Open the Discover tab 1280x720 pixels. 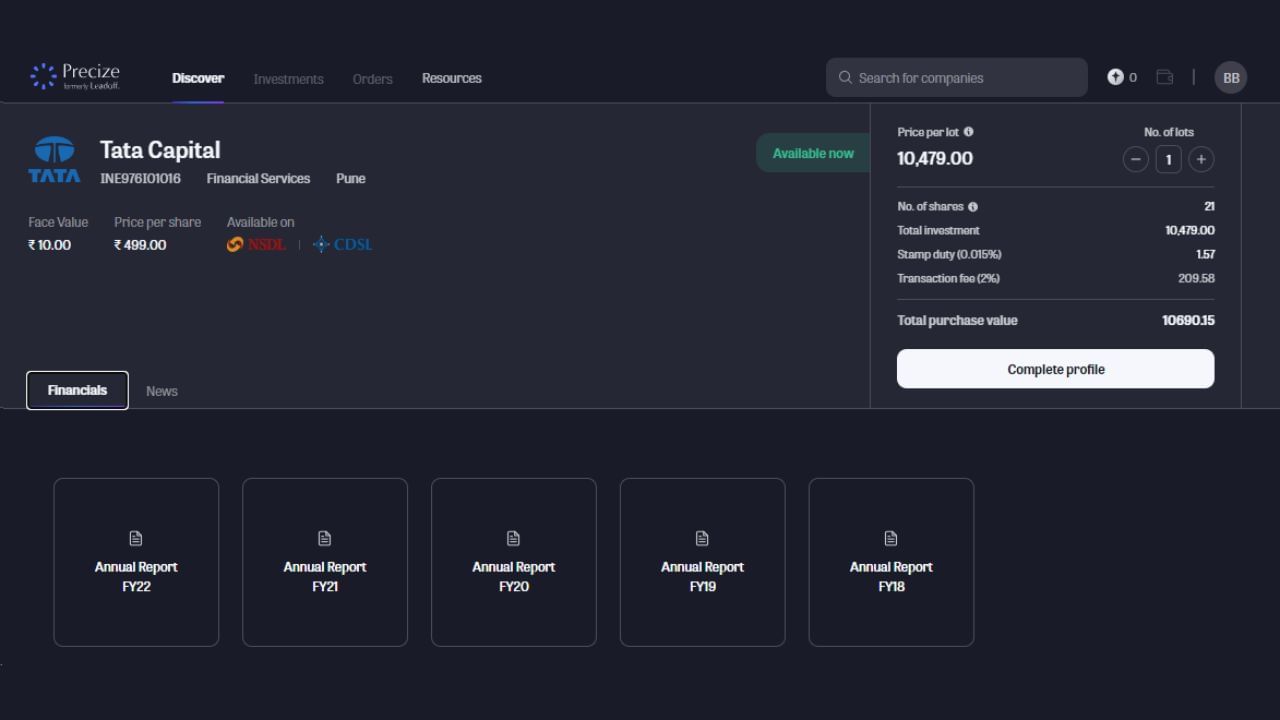point(198,78)
